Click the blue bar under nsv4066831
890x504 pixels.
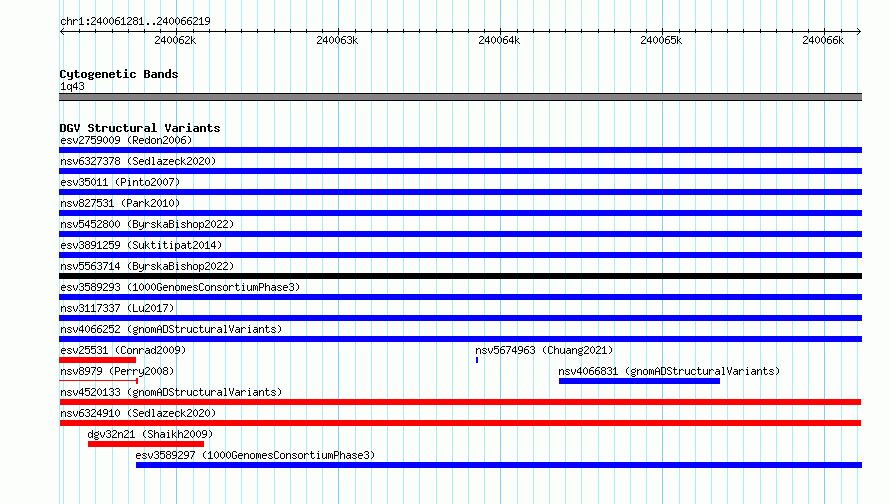639,381
